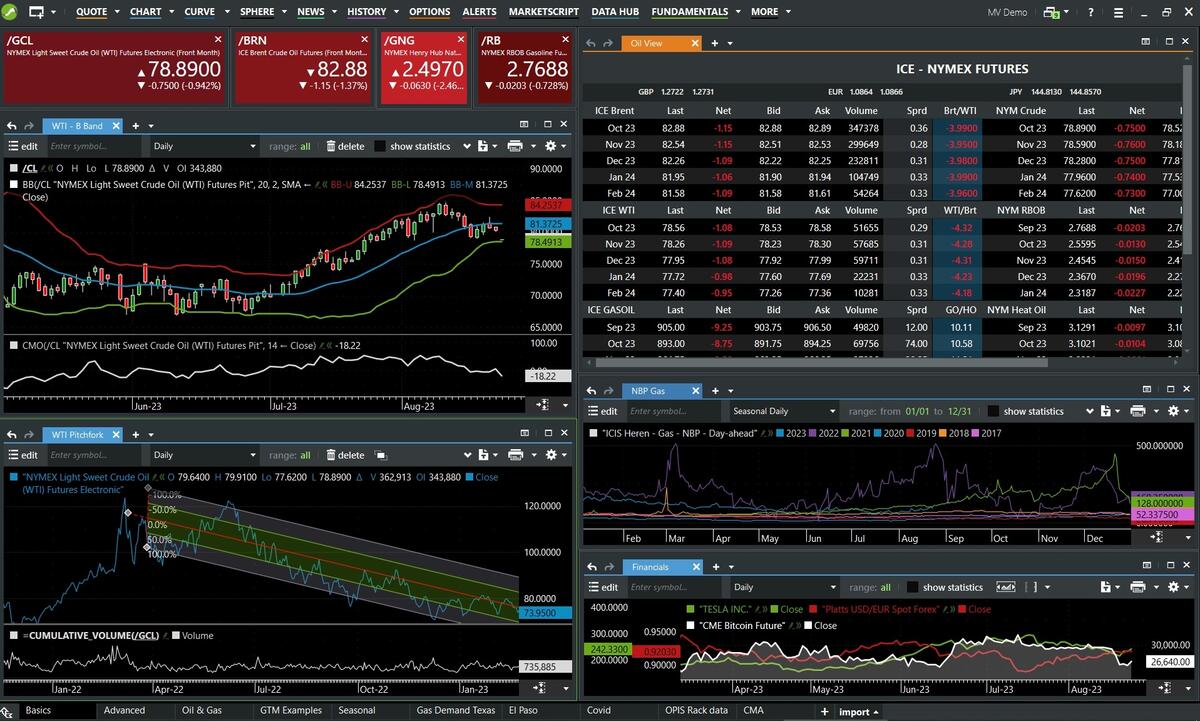The height and width of the screenshot is (721, 1200).
Task: Click the print icon in NBP Gas panel
Action: (1137, 411)
